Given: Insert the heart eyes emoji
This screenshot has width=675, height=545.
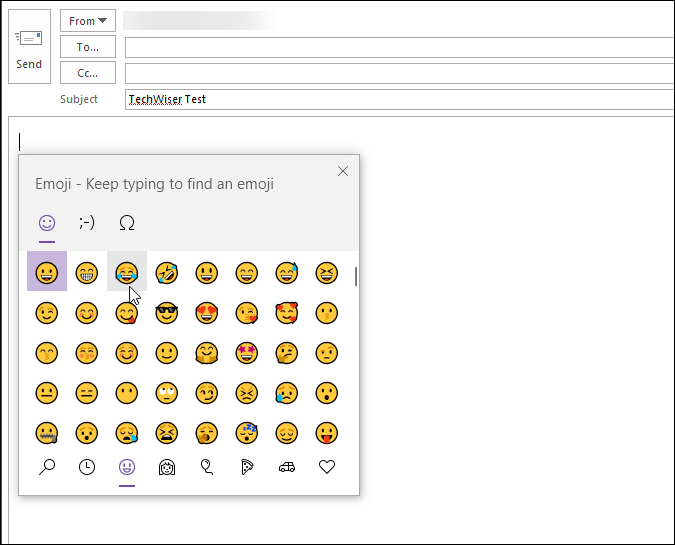Looking at the screenshot, I should [x=207, y=313].
